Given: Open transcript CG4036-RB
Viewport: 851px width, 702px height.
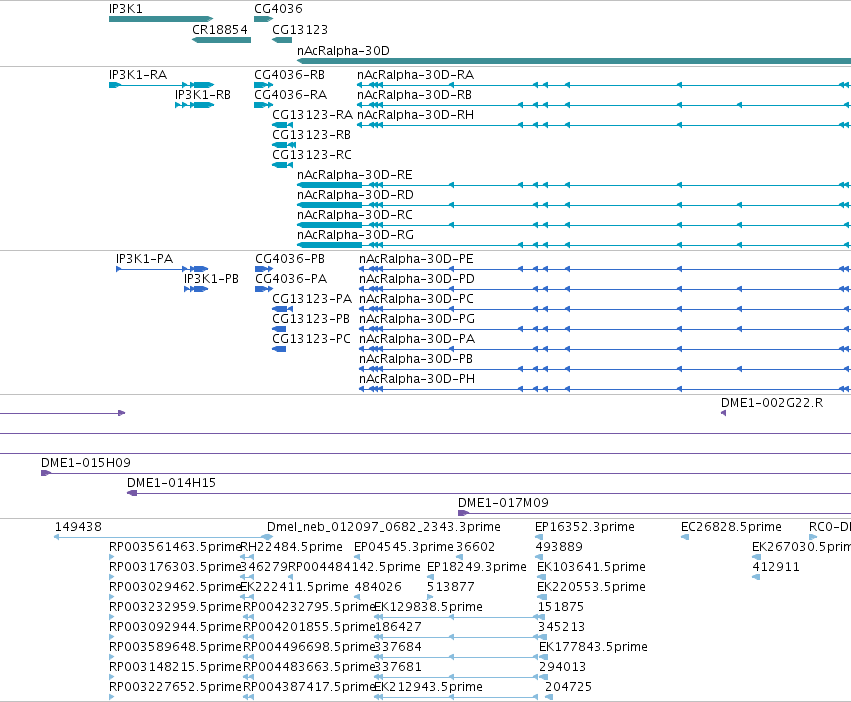Looking at the screenshot, I should click(x=289, y=74).
